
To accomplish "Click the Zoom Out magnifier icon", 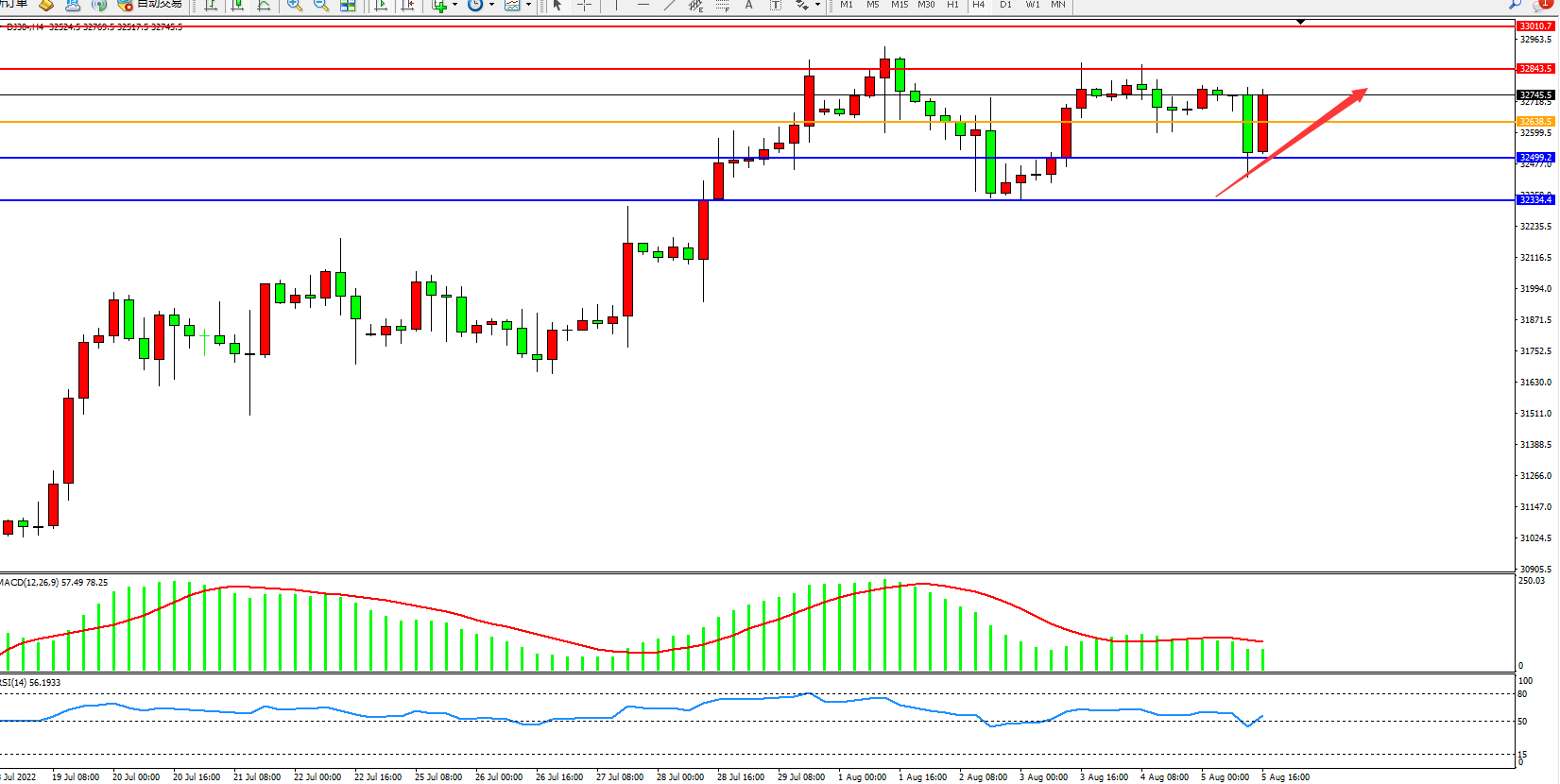I will click(x=321, y=5).
